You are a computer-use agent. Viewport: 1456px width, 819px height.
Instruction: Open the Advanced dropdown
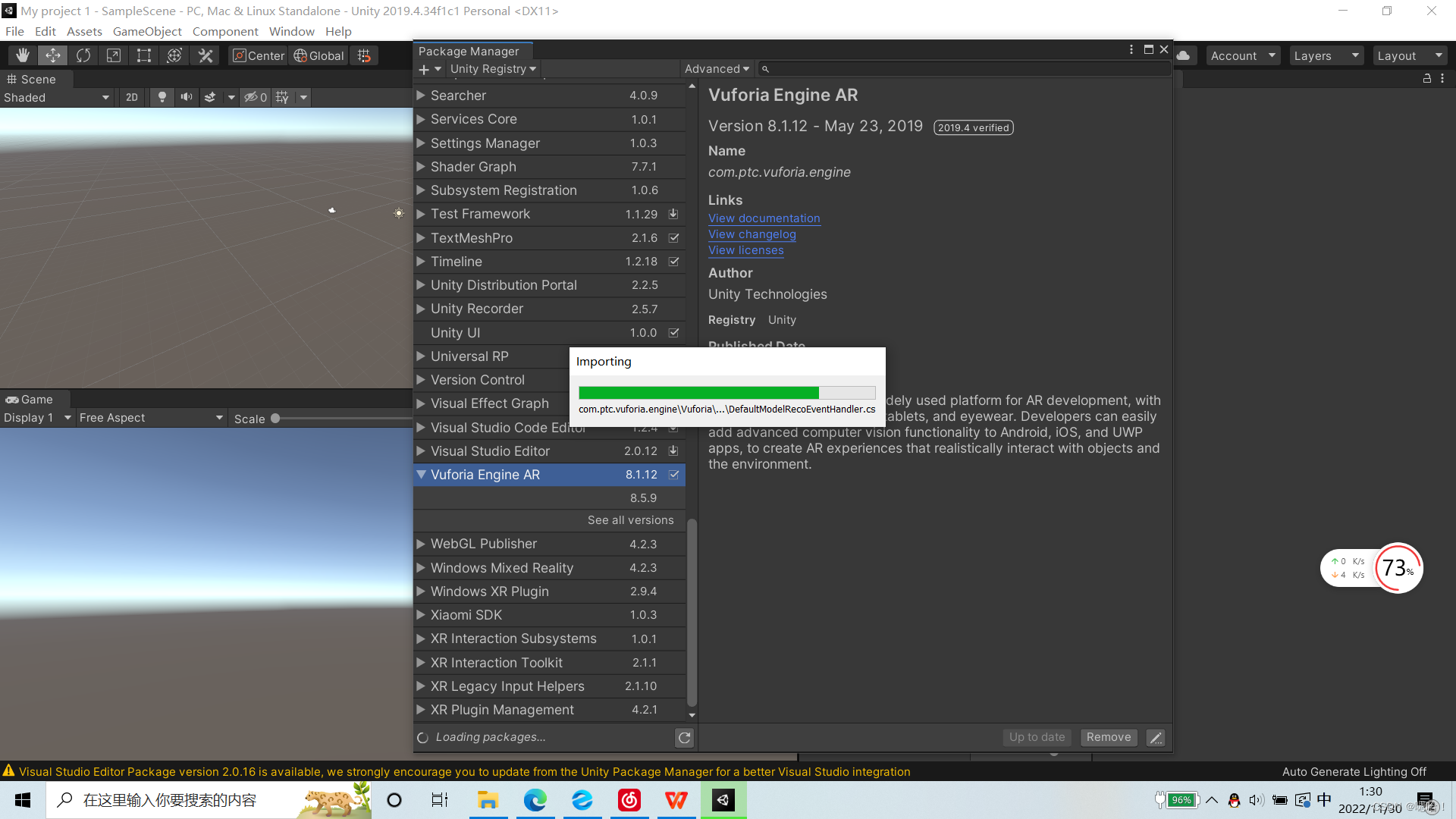pyautogui.click(x=717, y=69)
